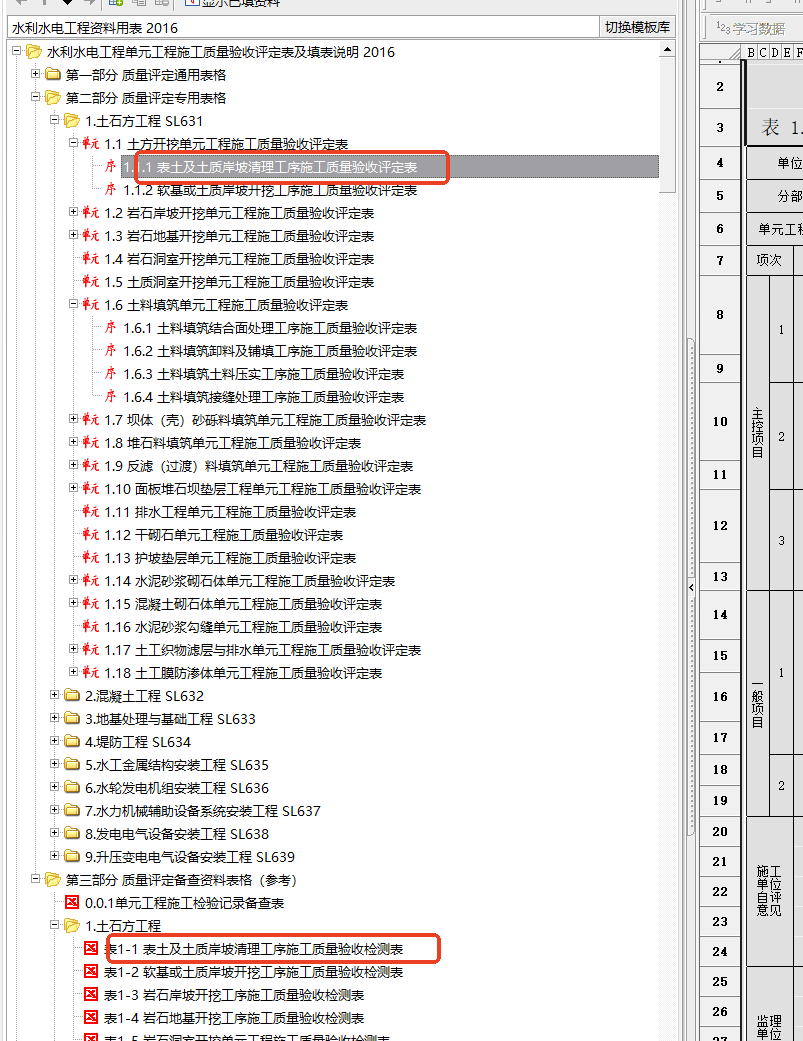This screenshot has width=803, height=1041.
Task: Click the red X icon of 表1-1 表土及土质岸坡清理
Action: tap(91, 949)
